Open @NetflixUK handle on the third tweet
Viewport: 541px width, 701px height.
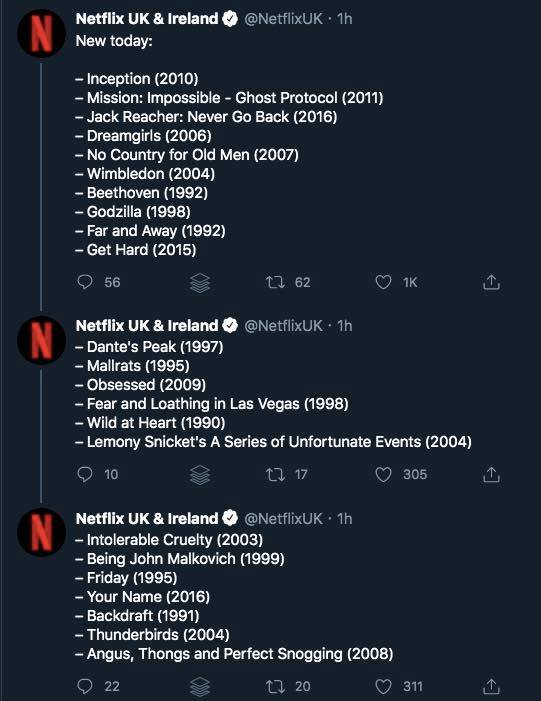[283, 519]
